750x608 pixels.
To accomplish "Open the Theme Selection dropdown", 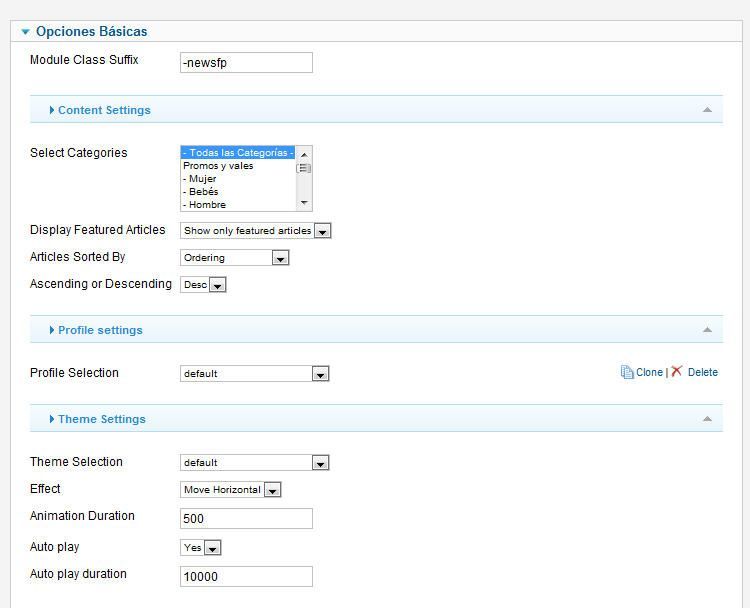I will [254, 463].
